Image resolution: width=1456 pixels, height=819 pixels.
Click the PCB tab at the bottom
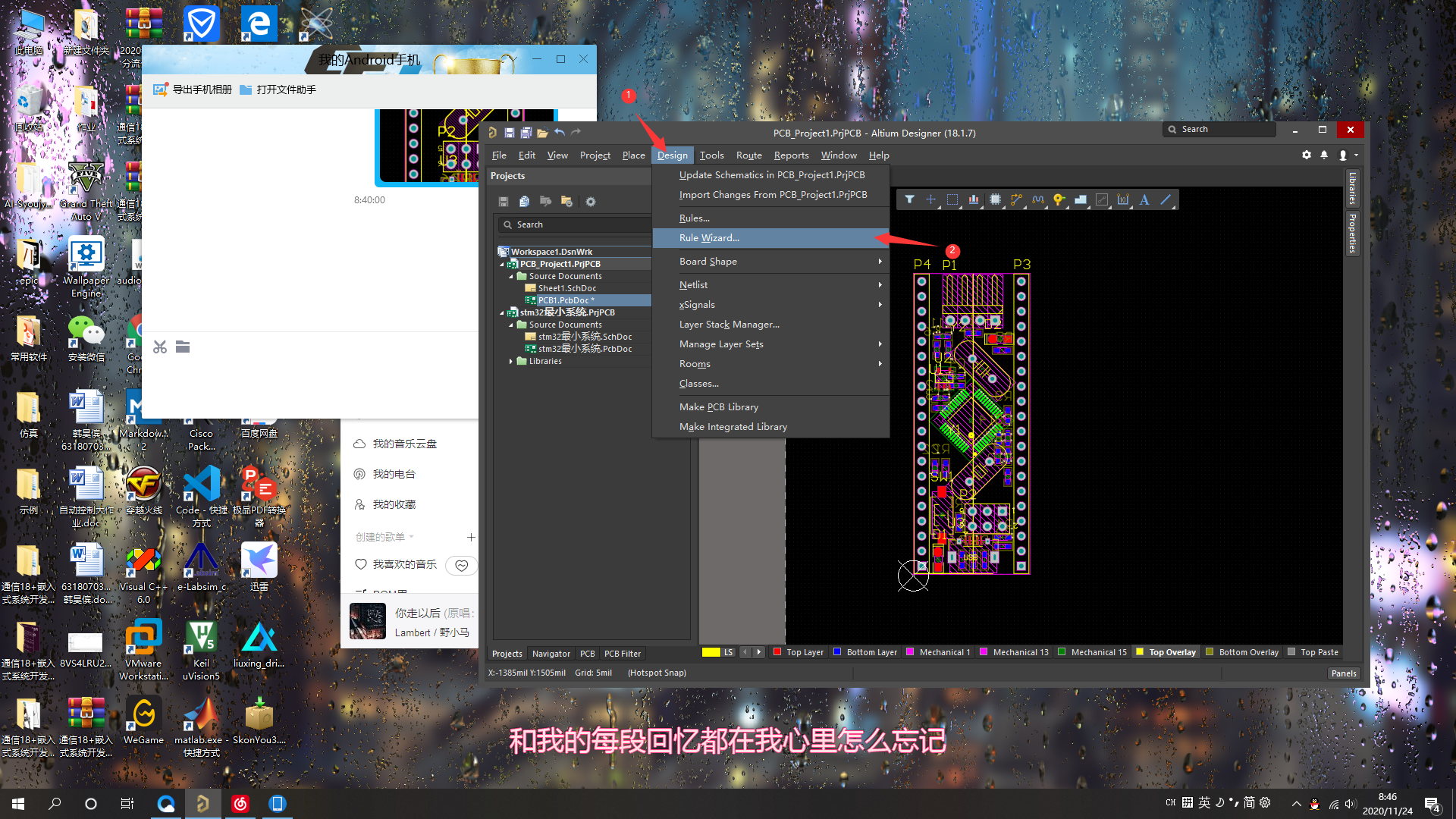pyautogui.click(x=587, y=653)
